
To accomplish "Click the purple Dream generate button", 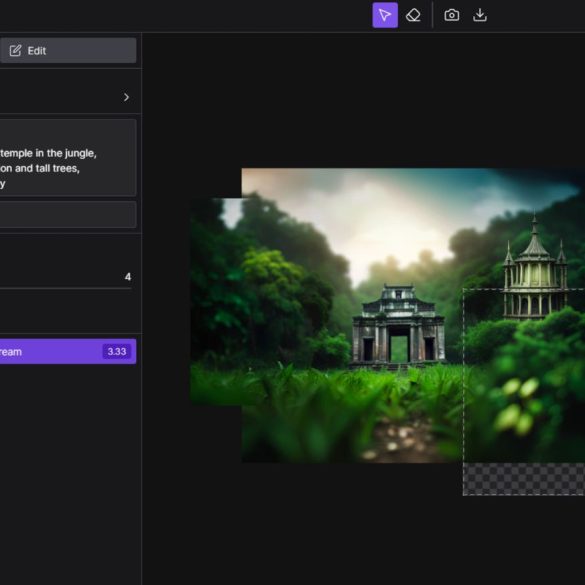I will 68,351.
